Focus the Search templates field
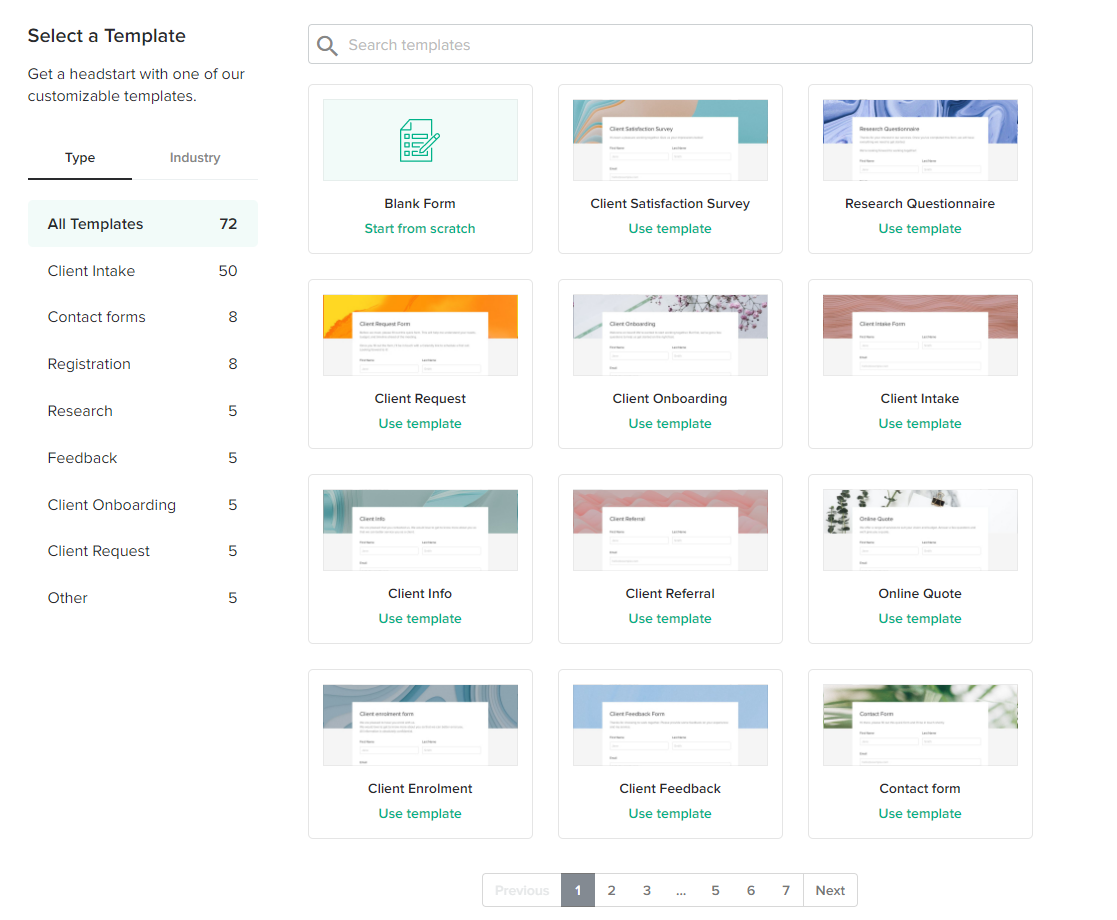This screenshot has width=1117, height=920. (680, 45)
